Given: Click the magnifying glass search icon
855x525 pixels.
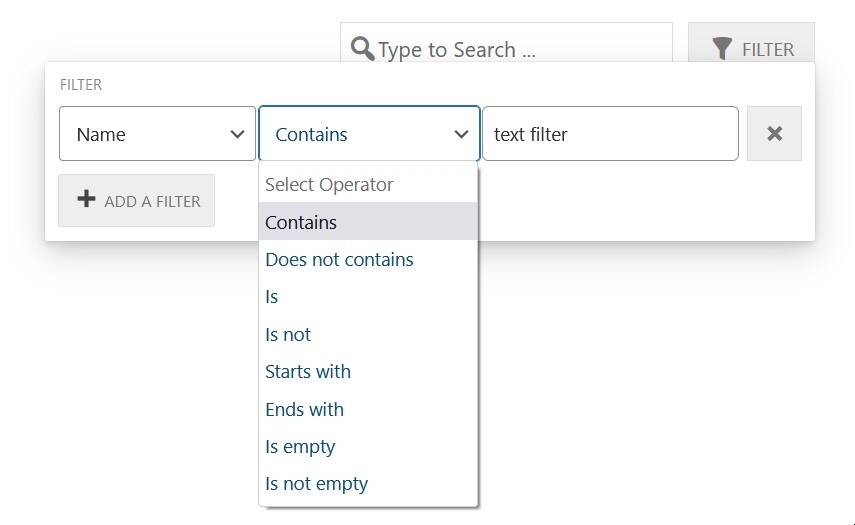Looking at the screenshot, I should (x=363, y=49).
